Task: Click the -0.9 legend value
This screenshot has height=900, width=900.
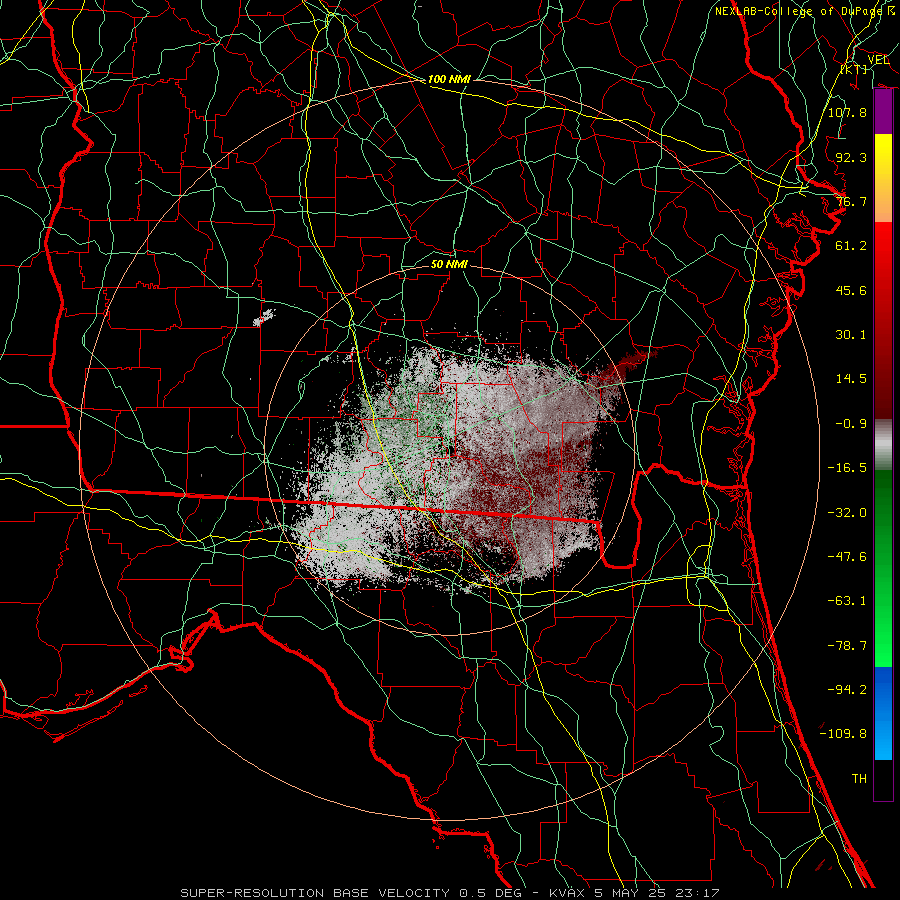Action: tap(851, 424)
